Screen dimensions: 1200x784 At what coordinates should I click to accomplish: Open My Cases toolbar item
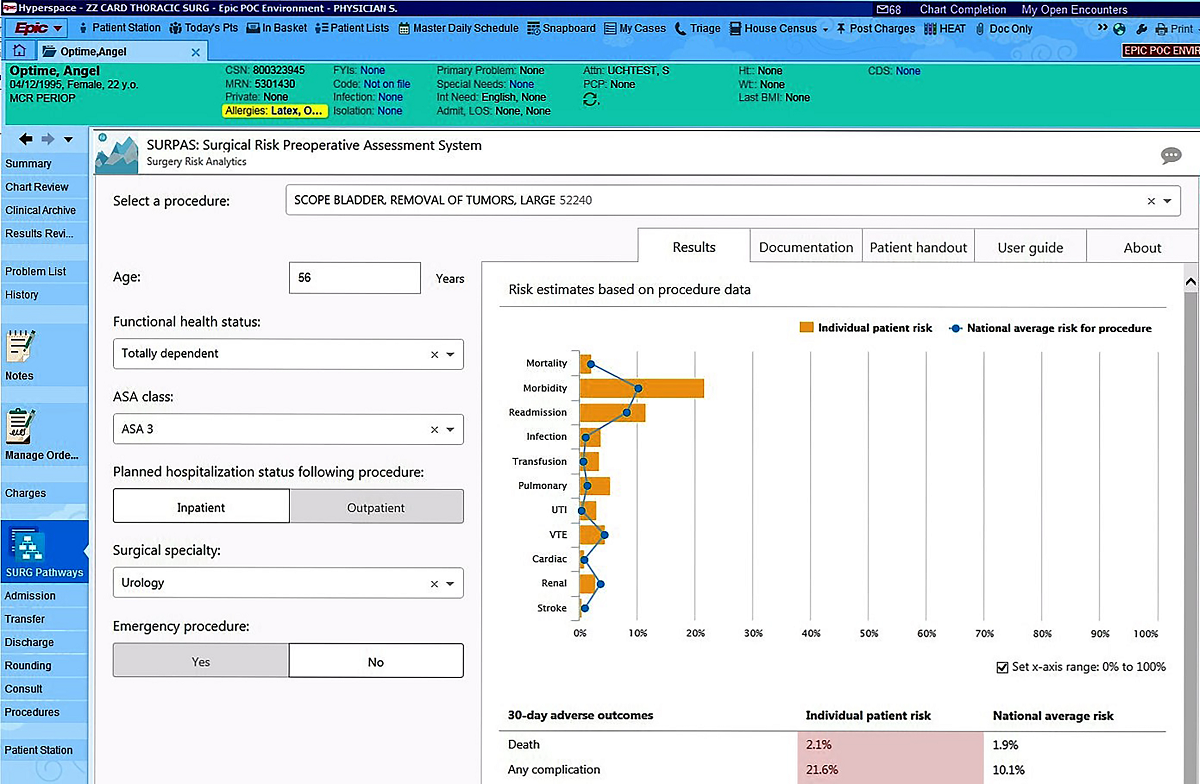[634, 28]
